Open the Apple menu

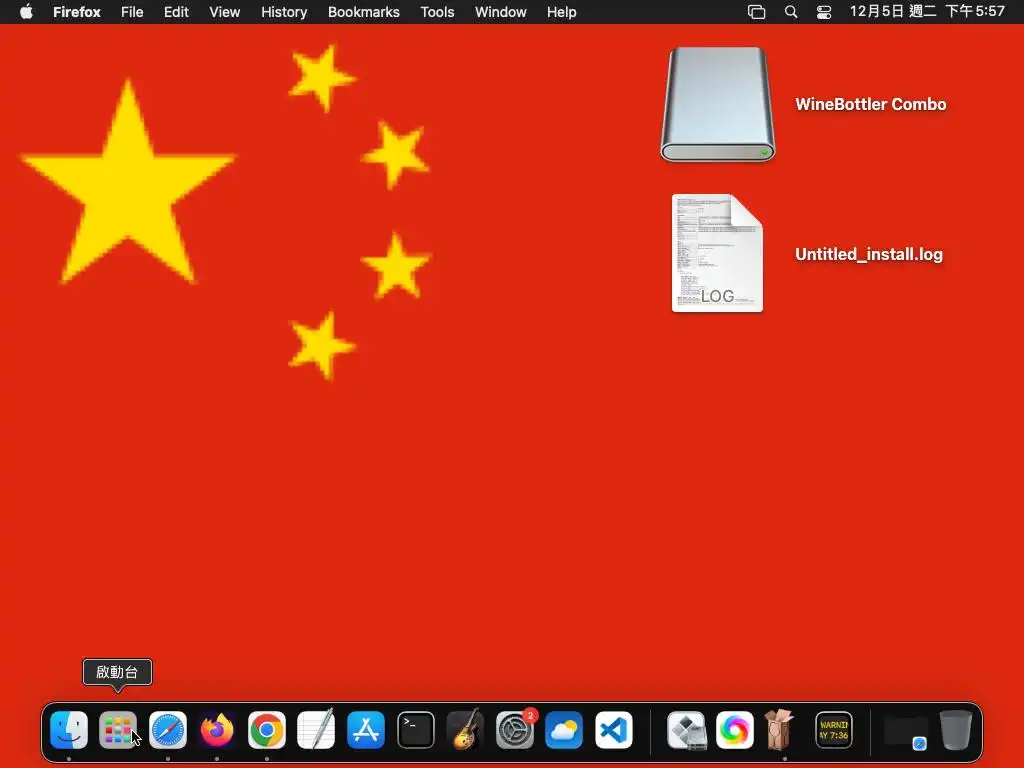[x=26, y=12]
